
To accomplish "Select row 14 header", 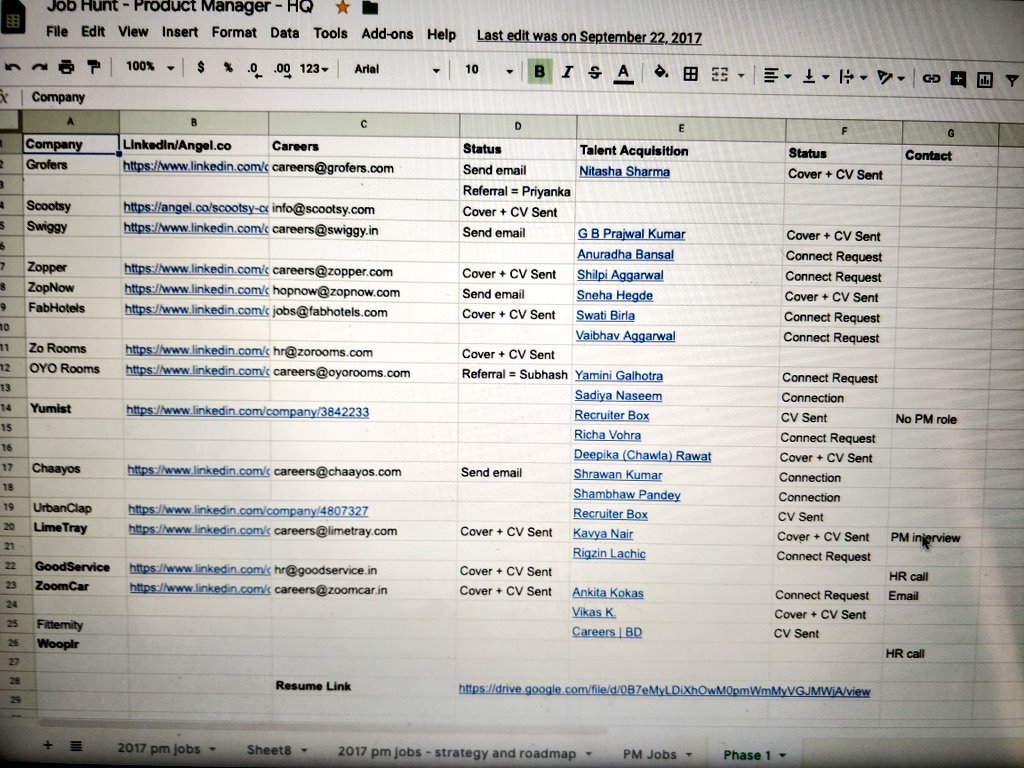I will [x=7, y=408].
